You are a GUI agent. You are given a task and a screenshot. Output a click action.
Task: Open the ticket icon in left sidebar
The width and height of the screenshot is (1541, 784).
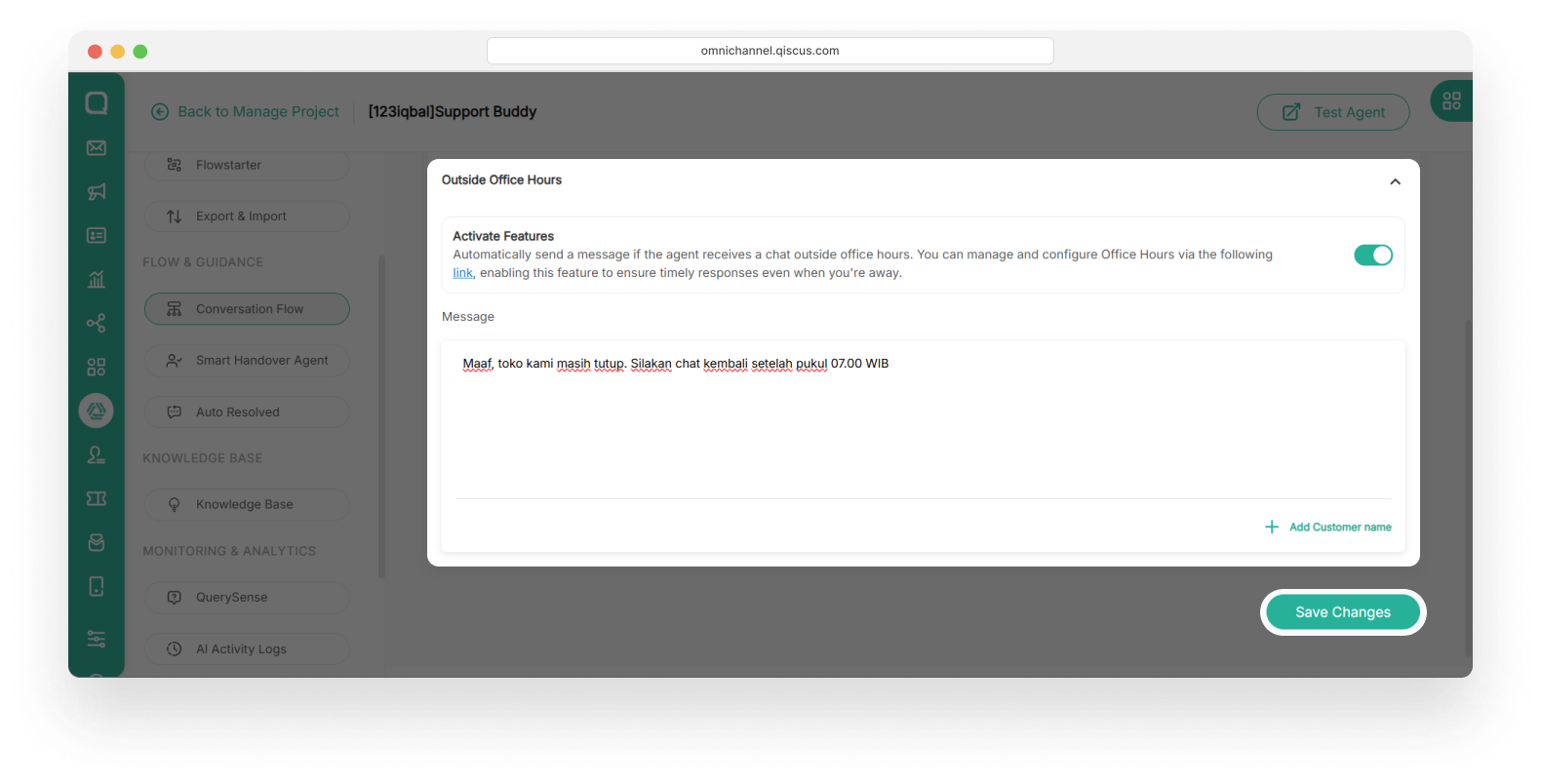97,498
